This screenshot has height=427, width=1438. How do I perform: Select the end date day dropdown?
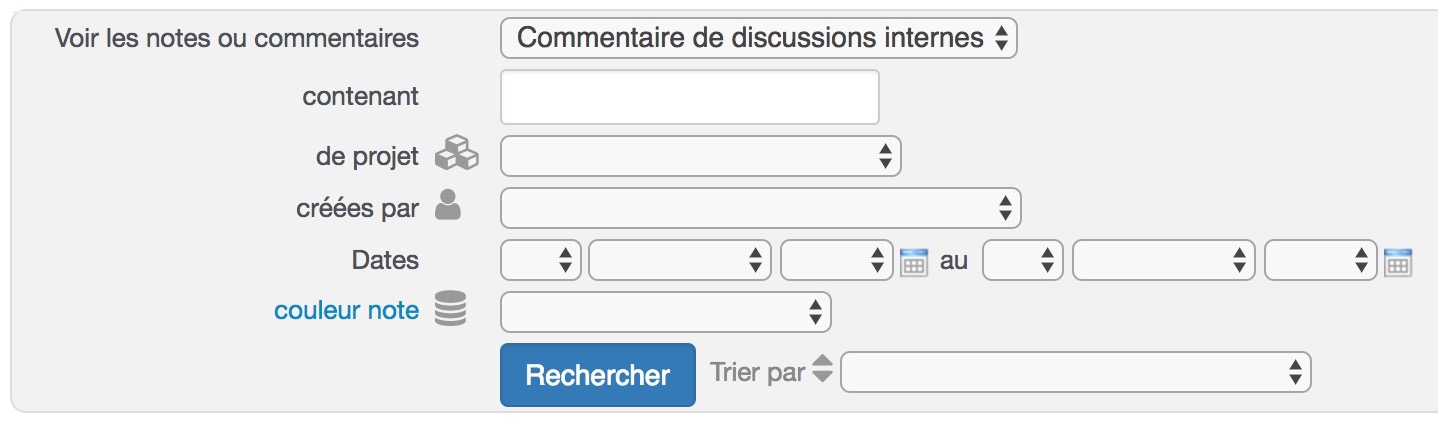tap(1023, 260)
